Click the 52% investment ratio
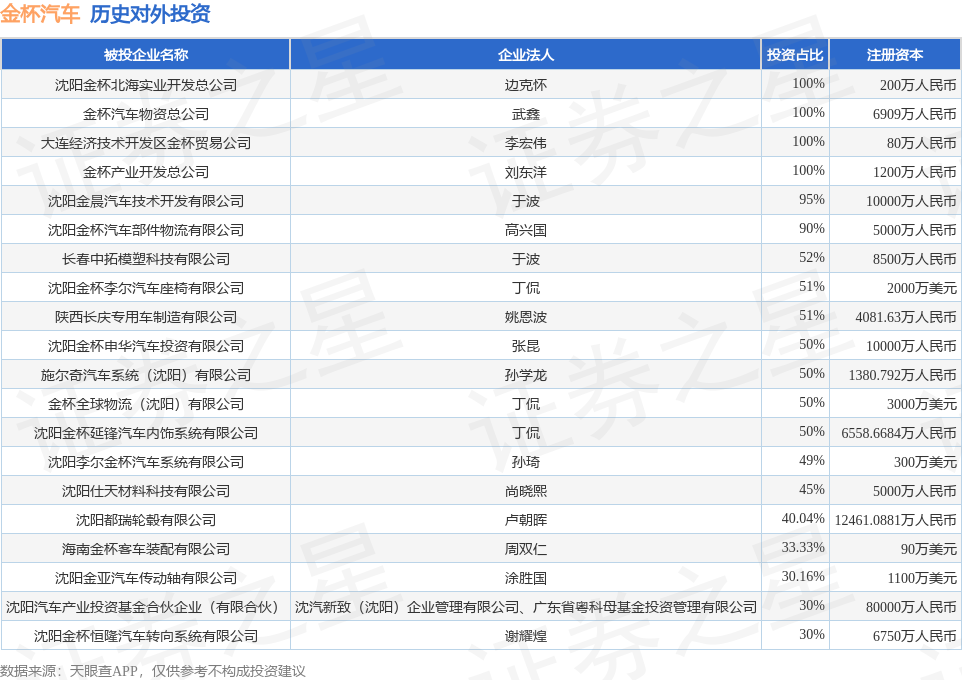 click(x=812, y=257)
